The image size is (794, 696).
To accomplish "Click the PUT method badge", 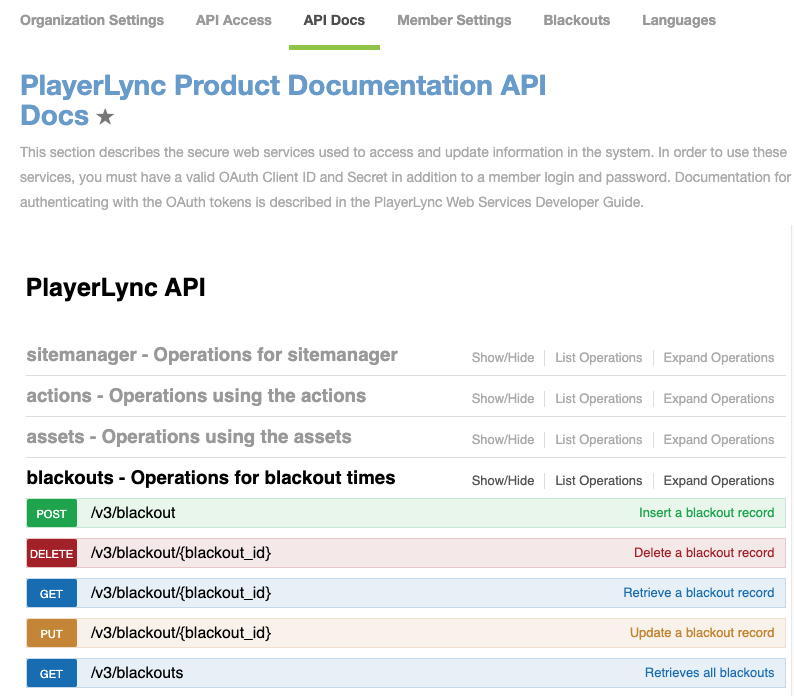I will [x=52, y=633].
